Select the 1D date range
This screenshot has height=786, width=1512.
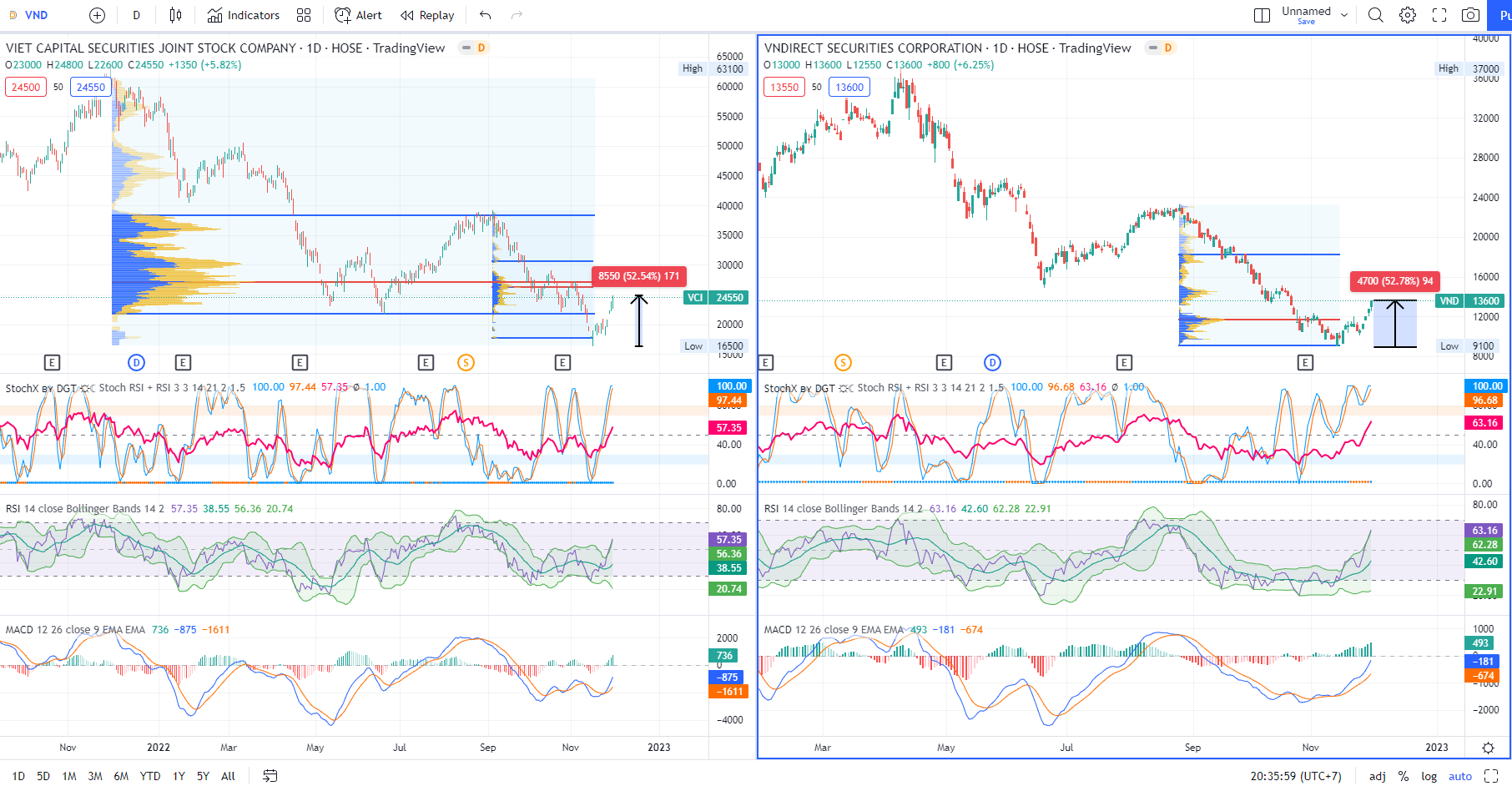point(18,776)
